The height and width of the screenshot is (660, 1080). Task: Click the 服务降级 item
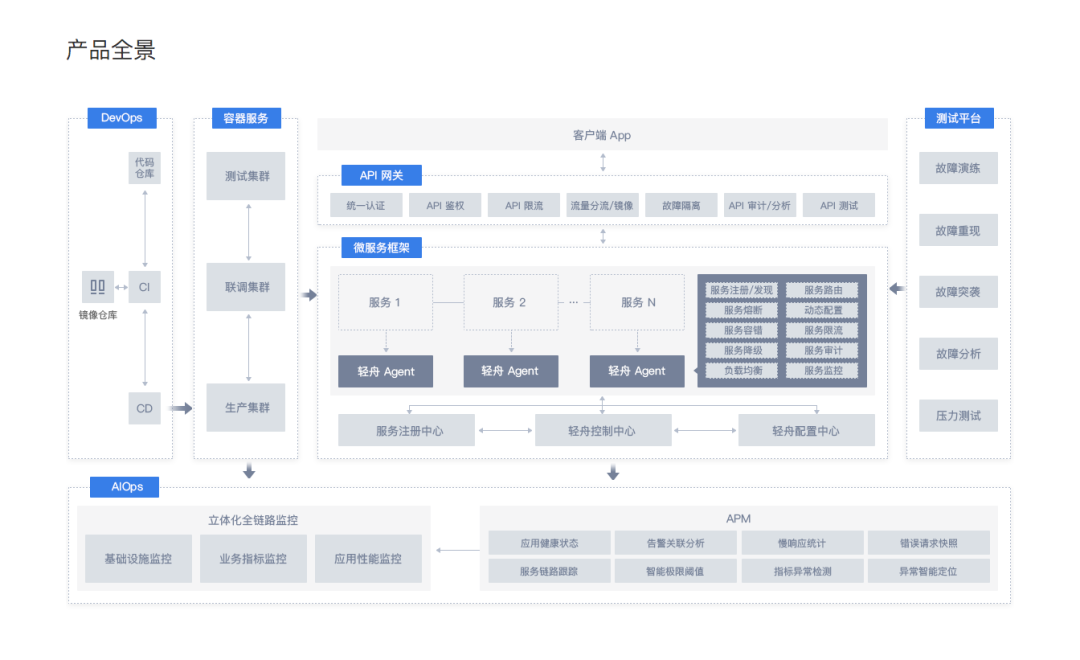[742, 350]
